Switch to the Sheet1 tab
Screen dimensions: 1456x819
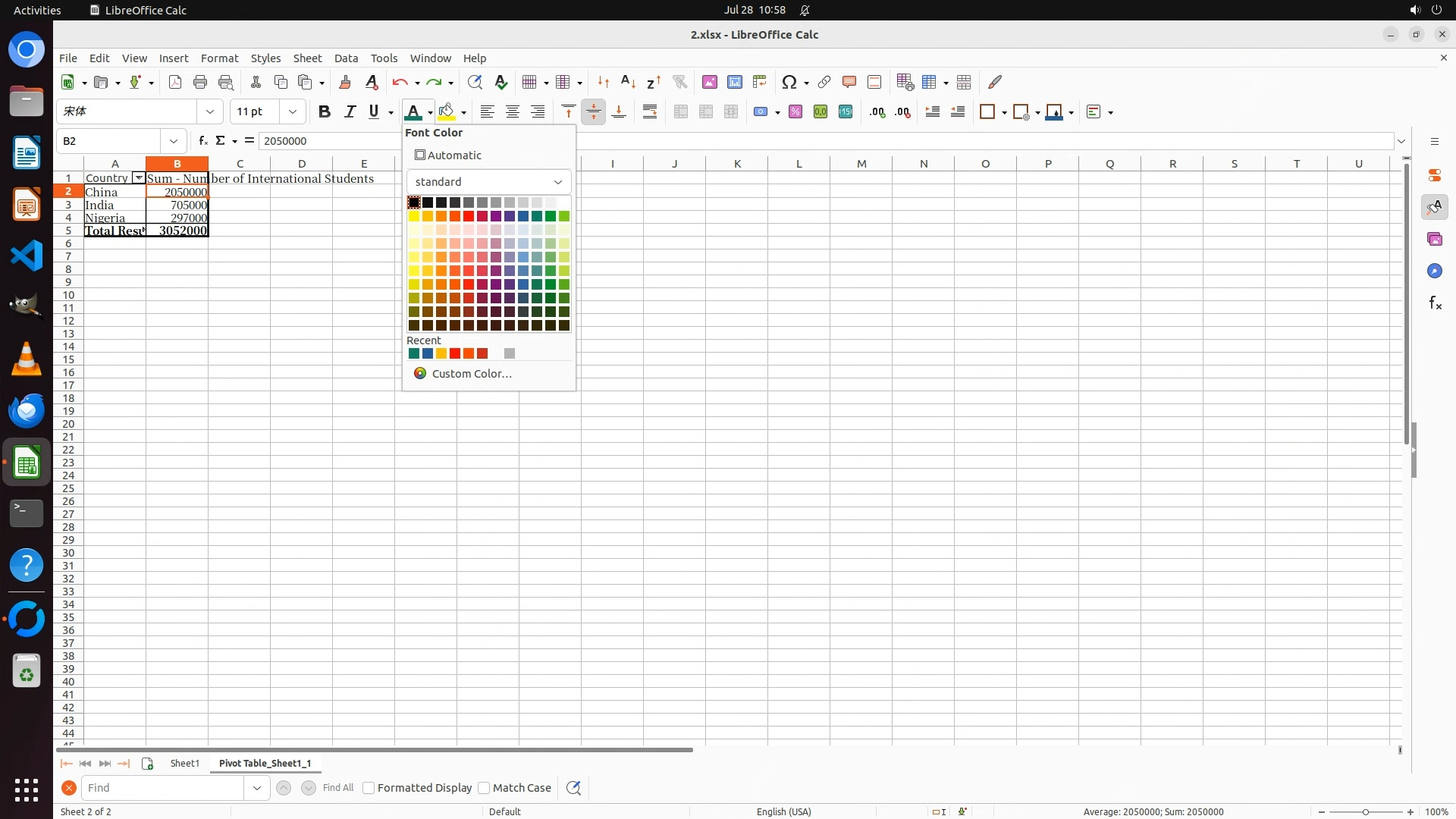[x=184, y=763]
